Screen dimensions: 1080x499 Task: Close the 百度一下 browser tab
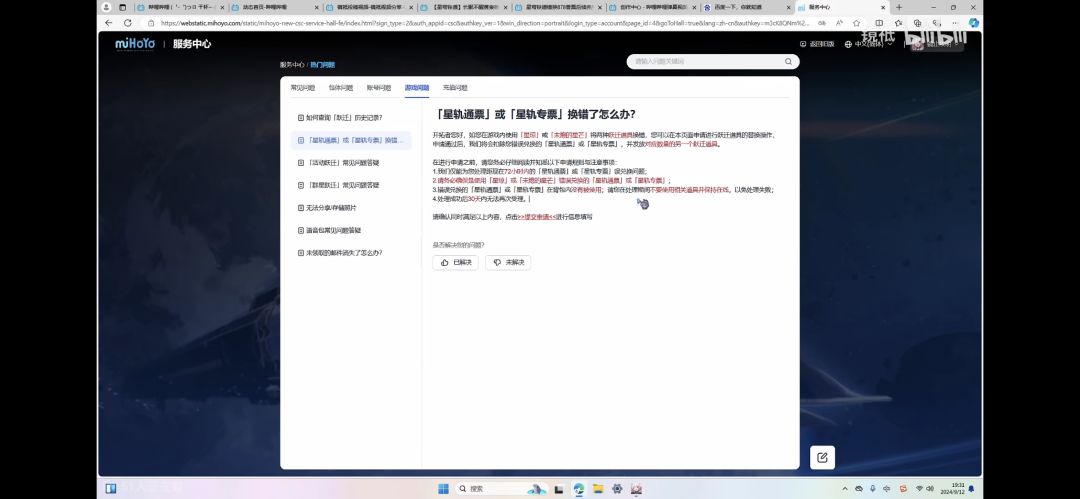click(787, 8)
